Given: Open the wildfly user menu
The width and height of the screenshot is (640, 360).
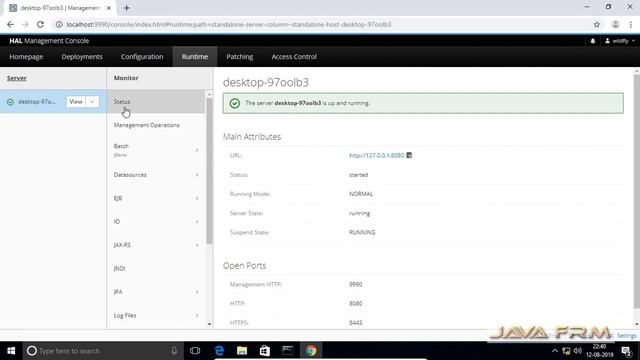Looking at the screenshot, I should tap(620, 41).
